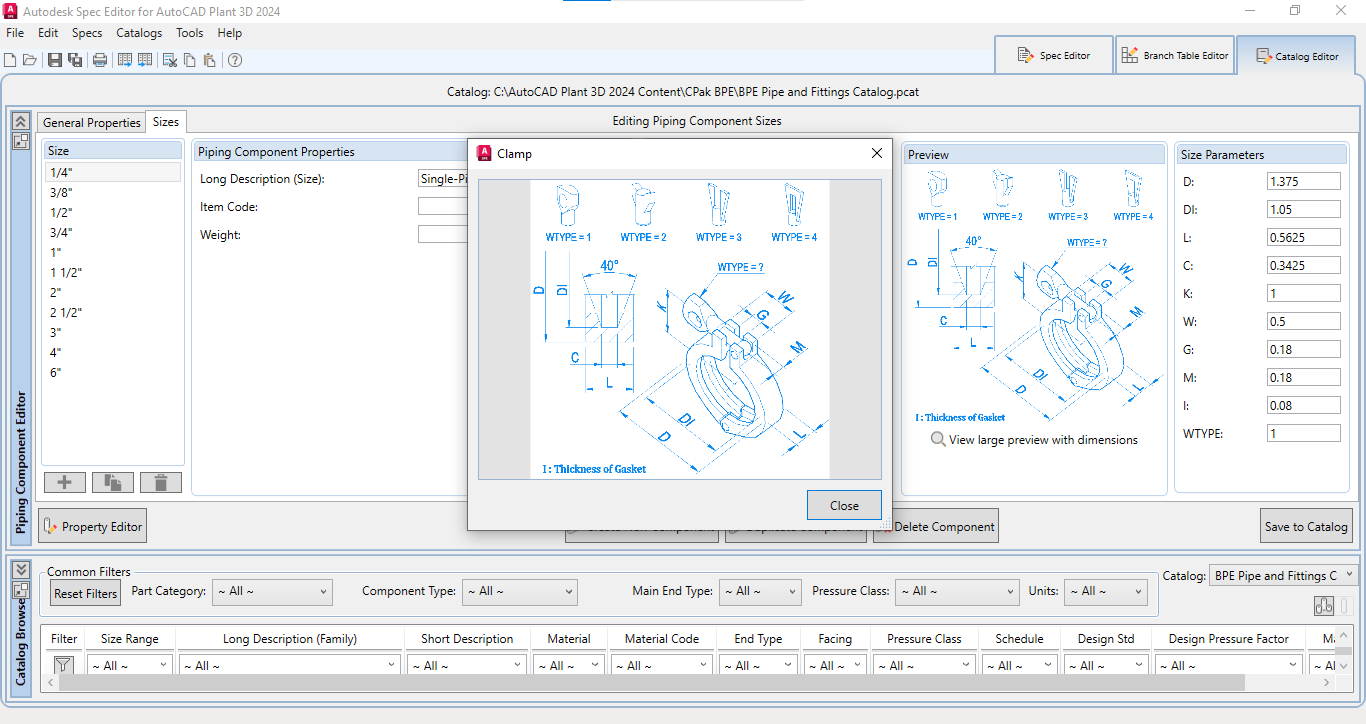Viewport: 1366px width, 724px height.
Task: Switch to the Spec Editor tab
Action: (1054, 55)
